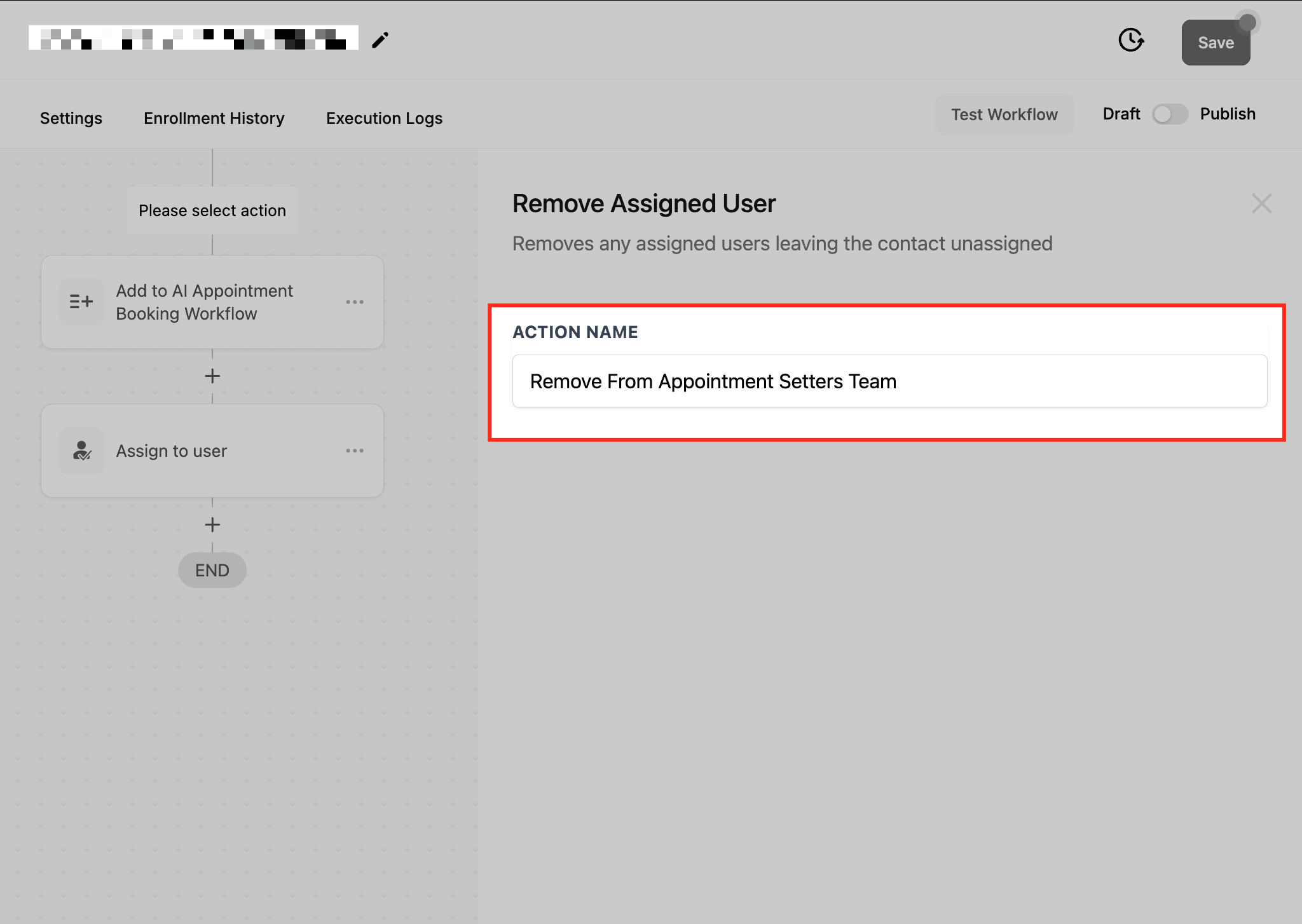Click the pencil icon to rename workflow

(380, 40)
